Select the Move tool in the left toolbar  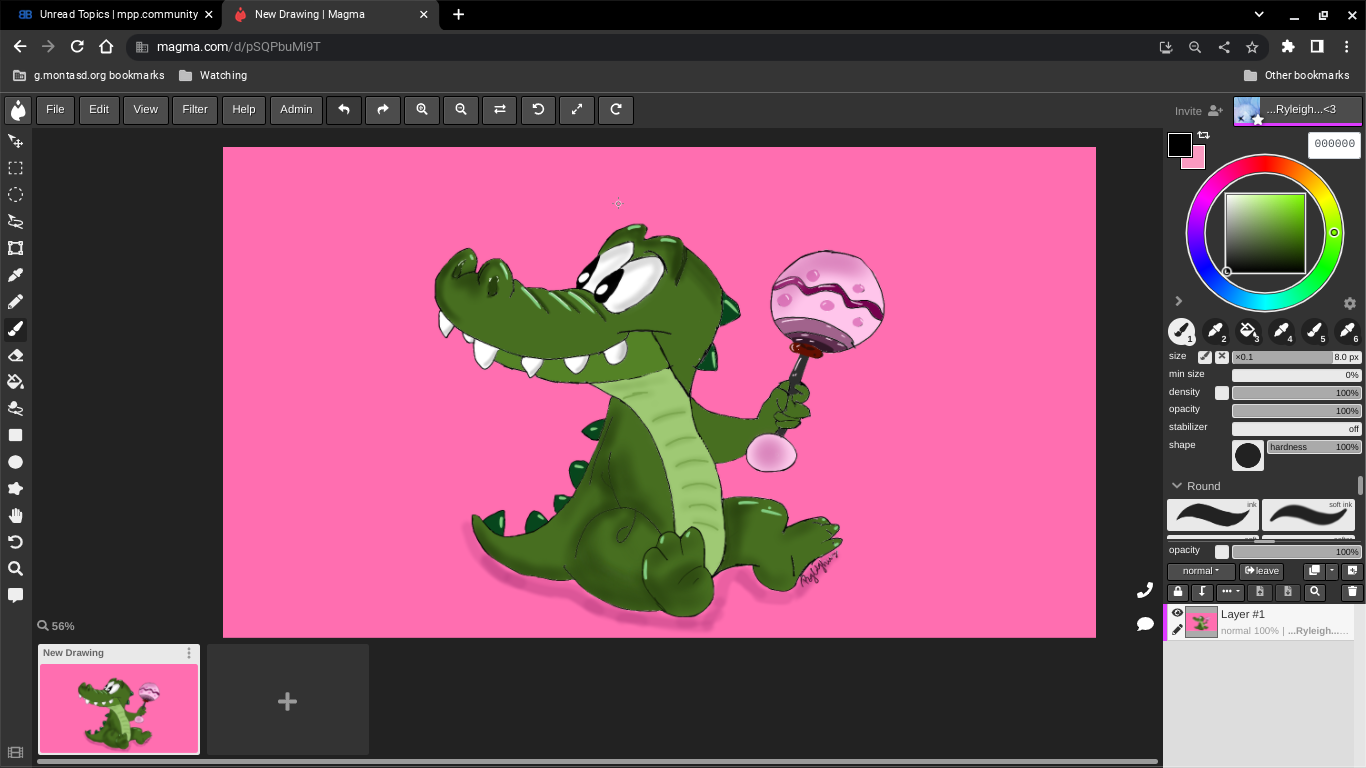click(x=15, y=141)
